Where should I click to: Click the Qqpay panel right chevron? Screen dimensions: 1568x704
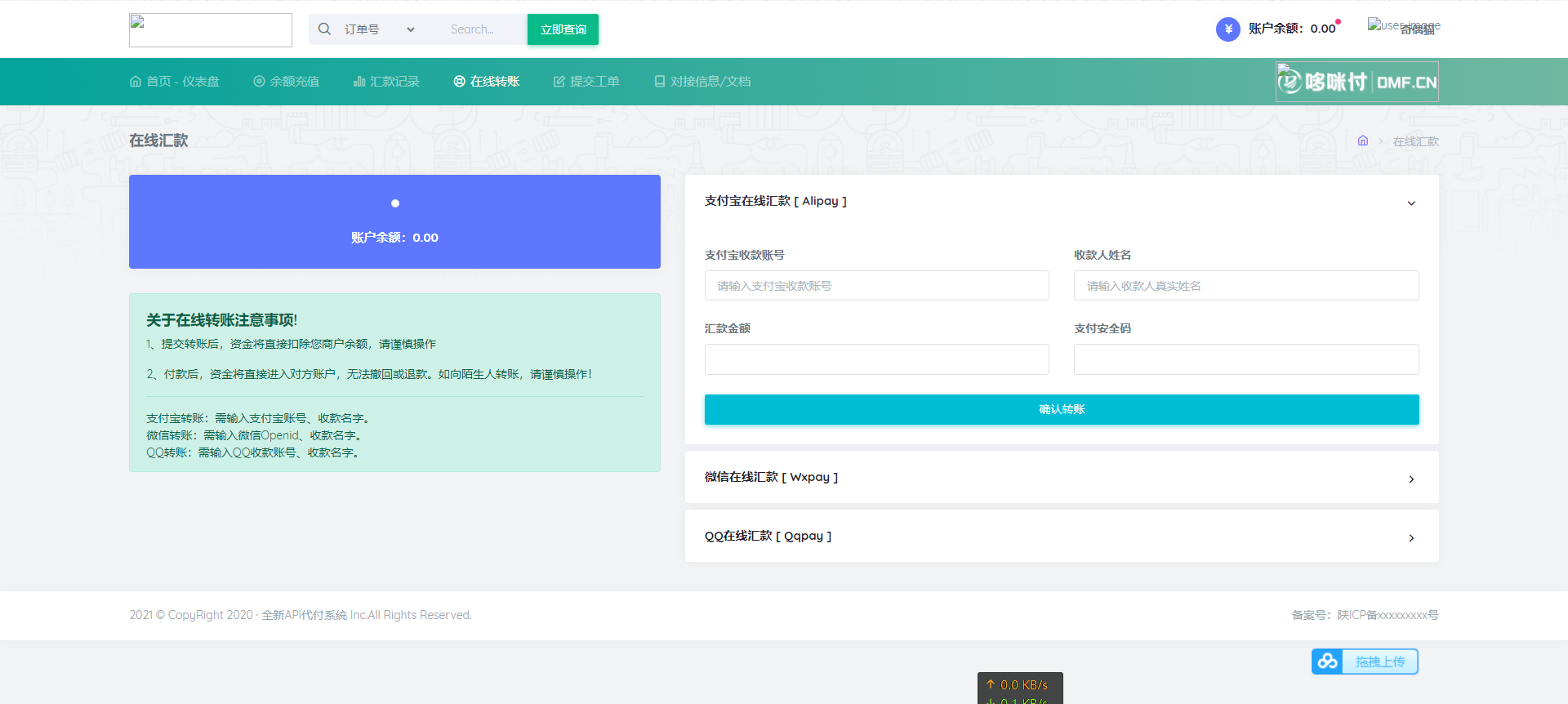1411,538
